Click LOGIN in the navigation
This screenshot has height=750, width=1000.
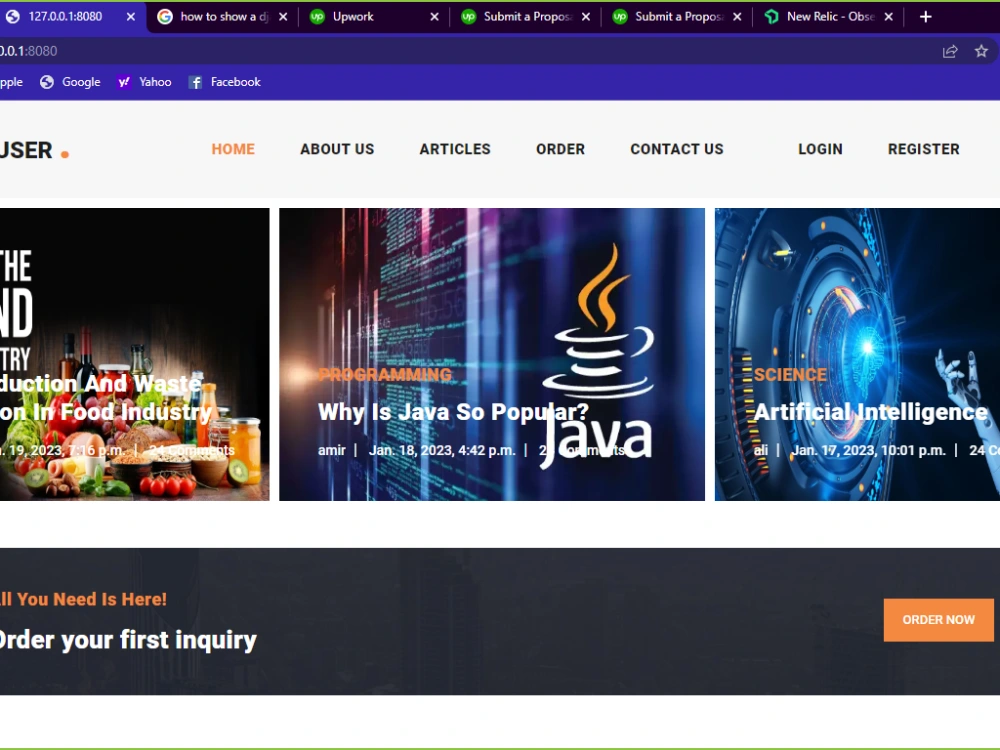point(820,149)
